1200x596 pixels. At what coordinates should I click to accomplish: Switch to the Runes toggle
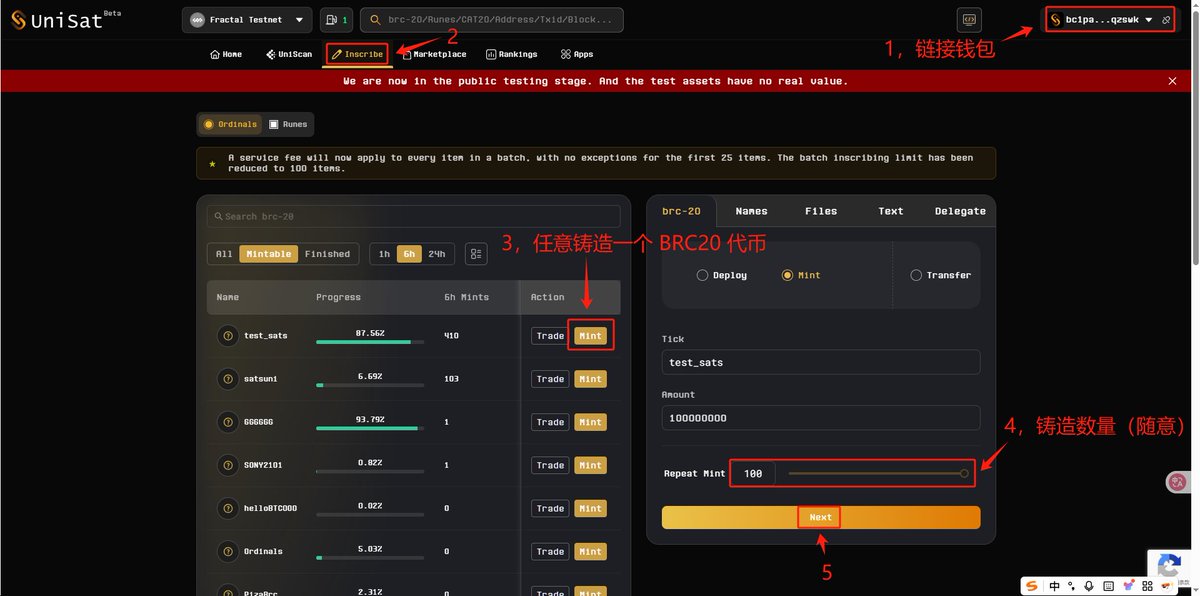click(x=288, y=125)
